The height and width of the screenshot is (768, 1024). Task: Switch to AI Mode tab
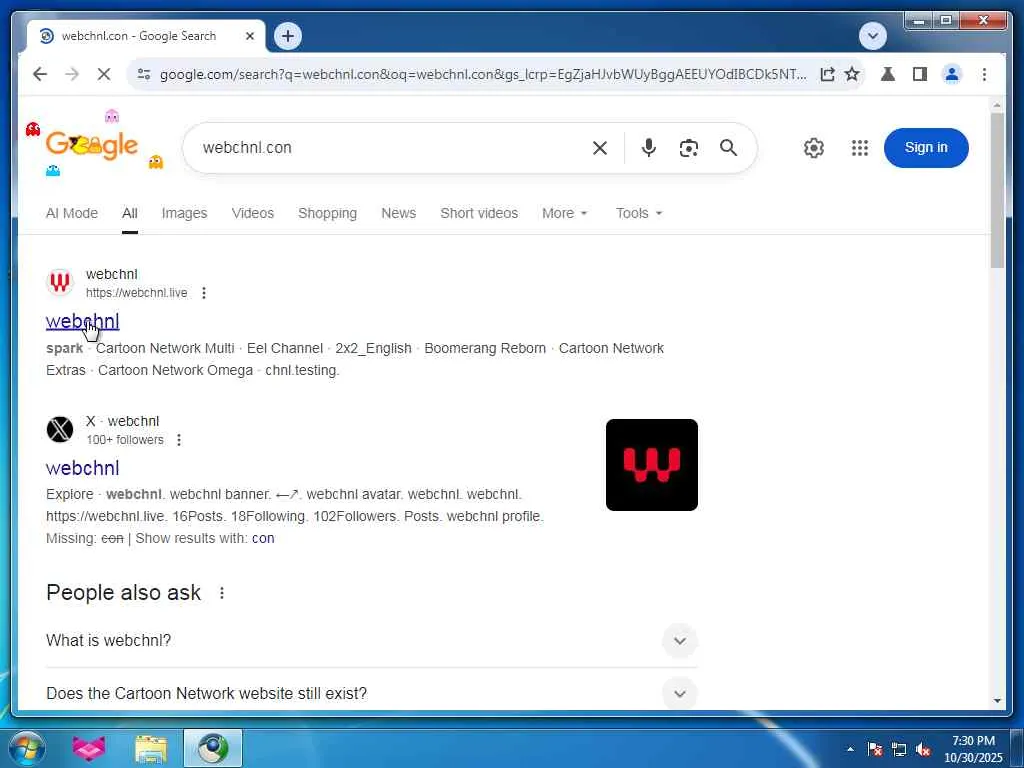click(x=72, y=214)
